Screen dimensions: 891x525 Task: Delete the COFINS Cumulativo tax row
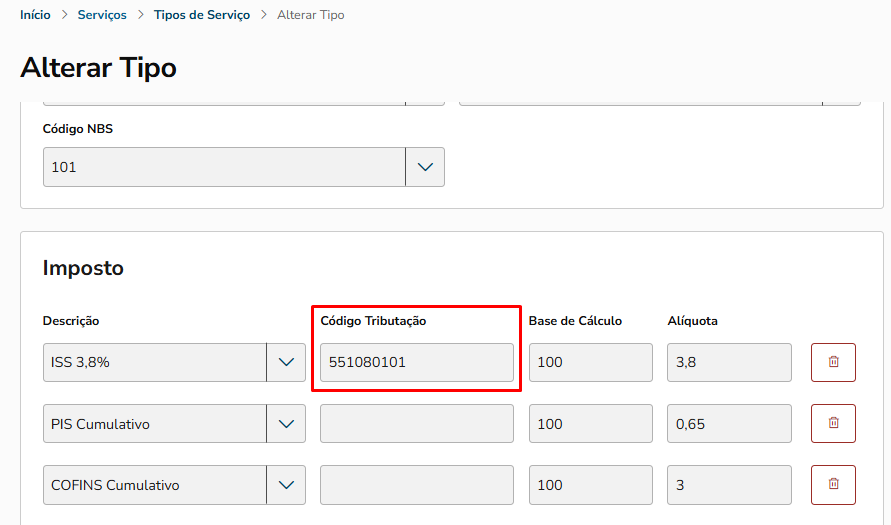[833, 484]
